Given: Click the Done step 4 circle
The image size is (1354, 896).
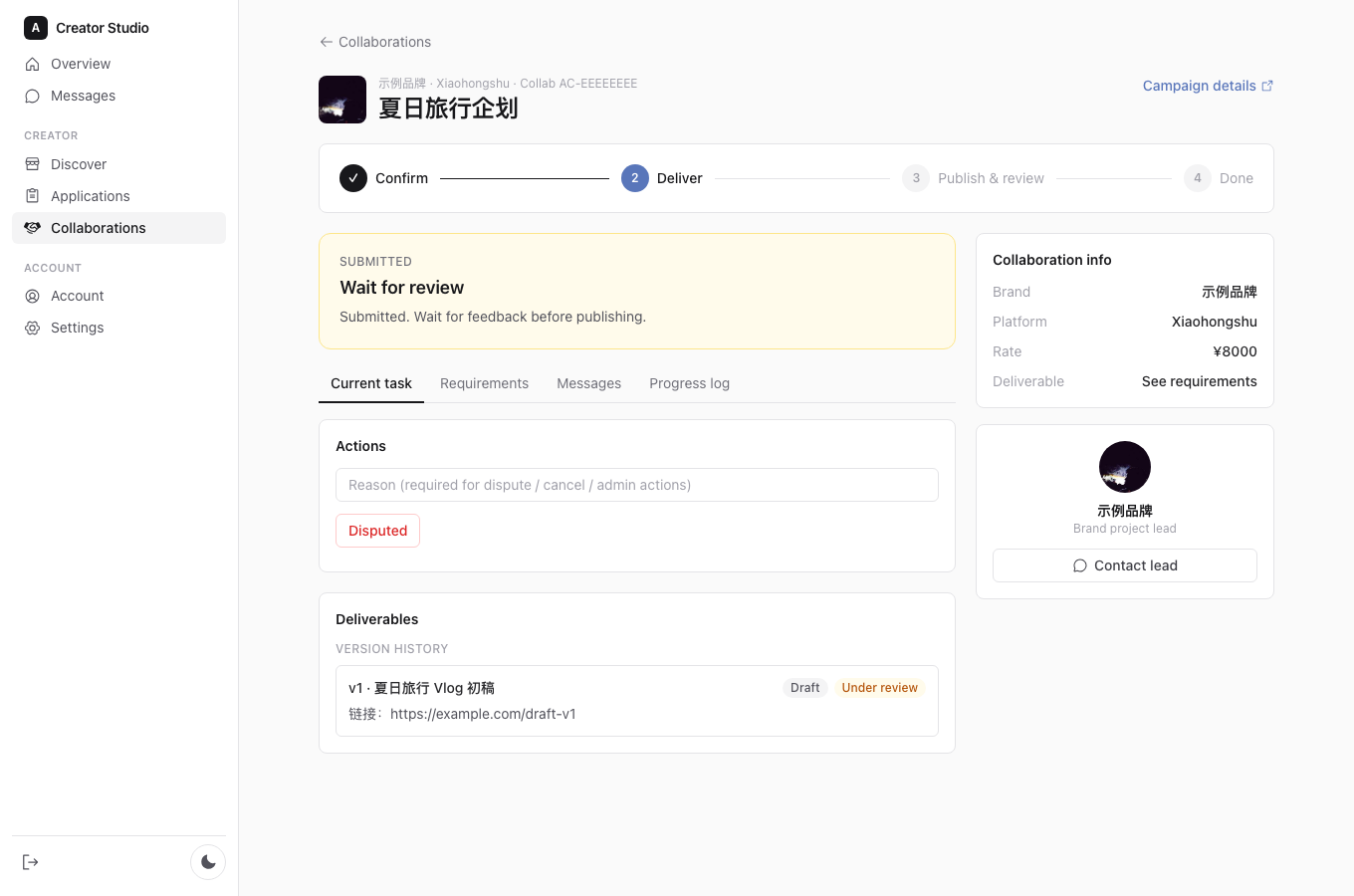Looking at the screenshot, I should click(x=1198, y=178).
